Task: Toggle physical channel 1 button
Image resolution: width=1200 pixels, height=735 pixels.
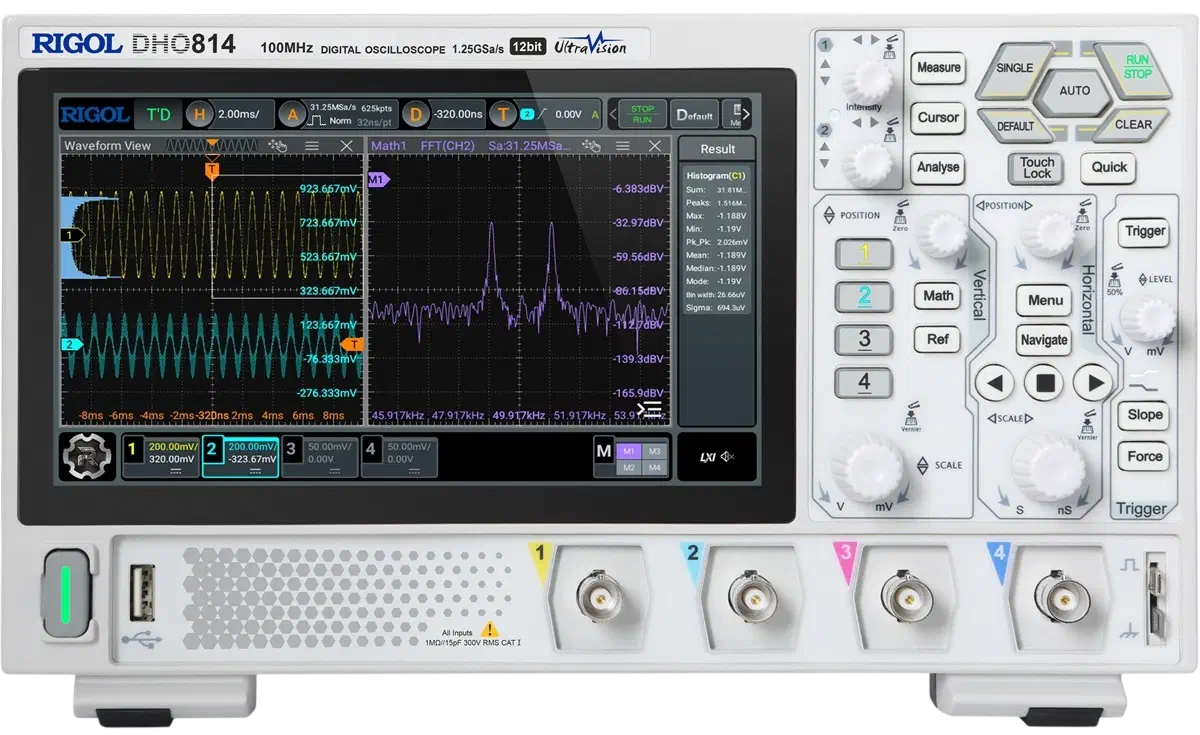Action: (x=864, y=254)
